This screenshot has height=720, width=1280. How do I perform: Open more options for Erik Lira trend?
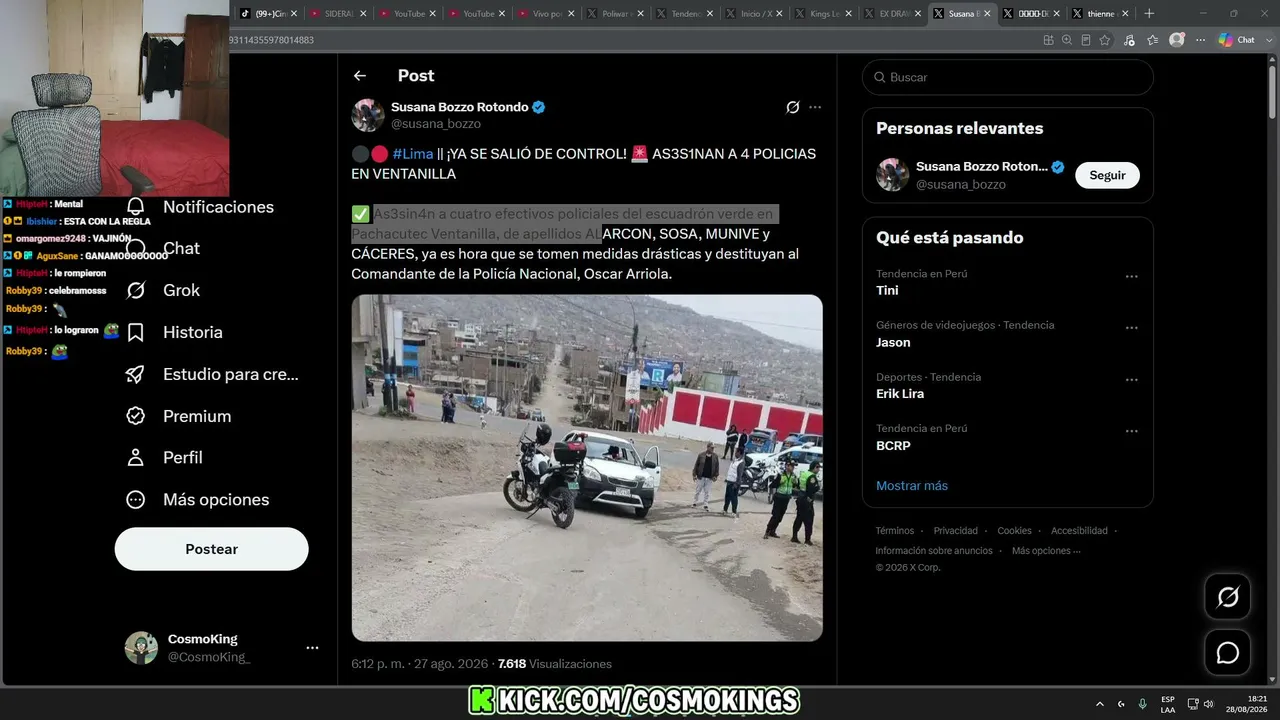click(1131, 380)
